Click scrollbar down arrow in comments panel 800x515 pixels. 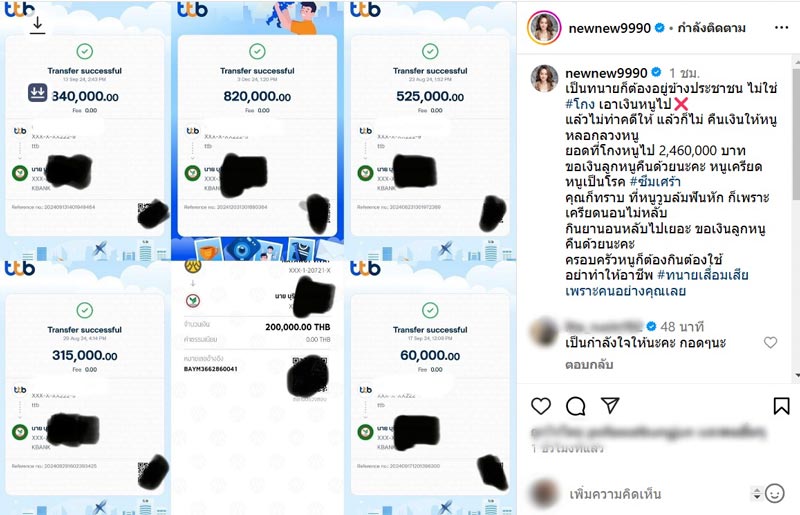coord(796,376)
